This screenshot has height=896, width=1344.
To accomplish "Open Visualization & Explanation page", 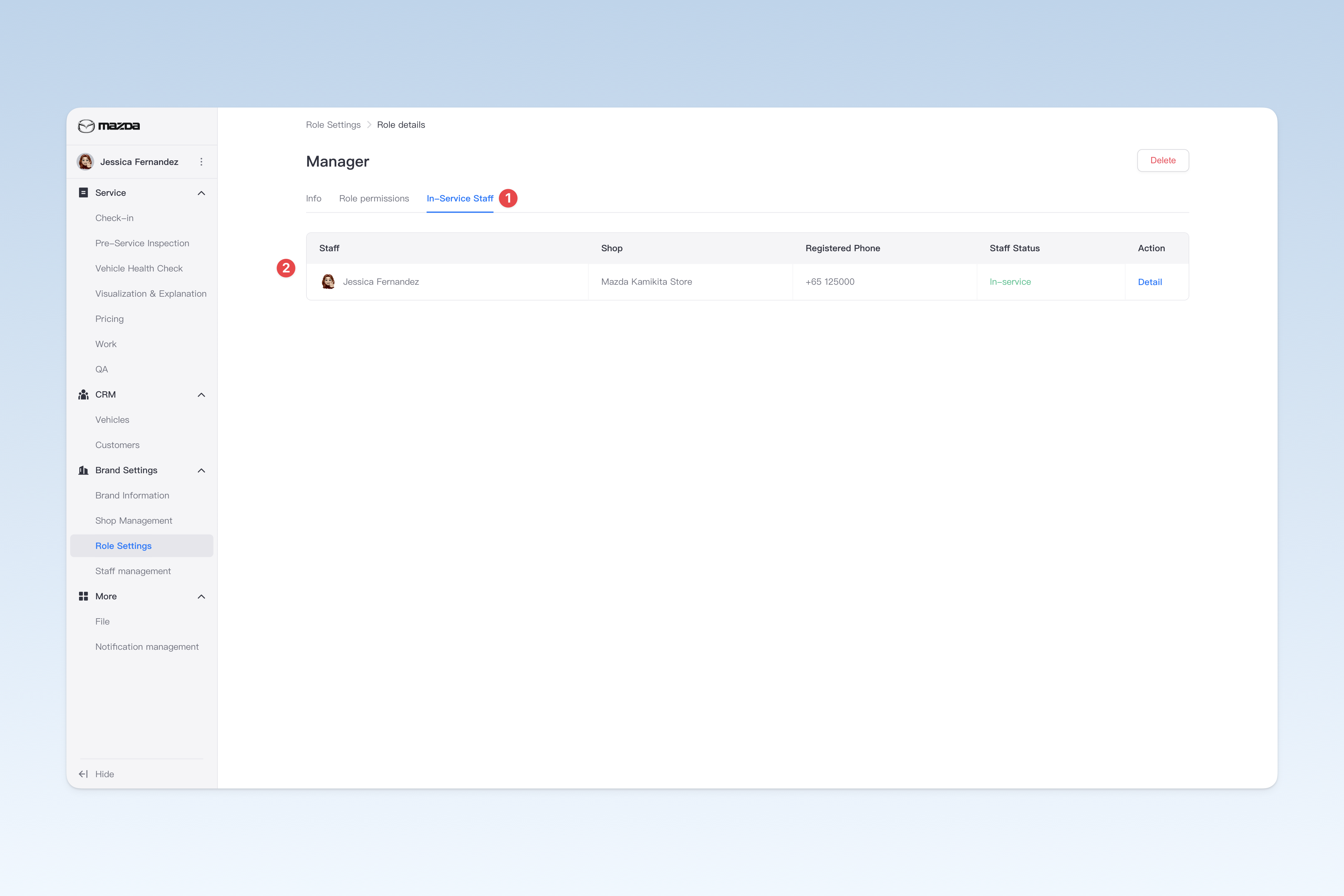I will click(x=151, y=294).
